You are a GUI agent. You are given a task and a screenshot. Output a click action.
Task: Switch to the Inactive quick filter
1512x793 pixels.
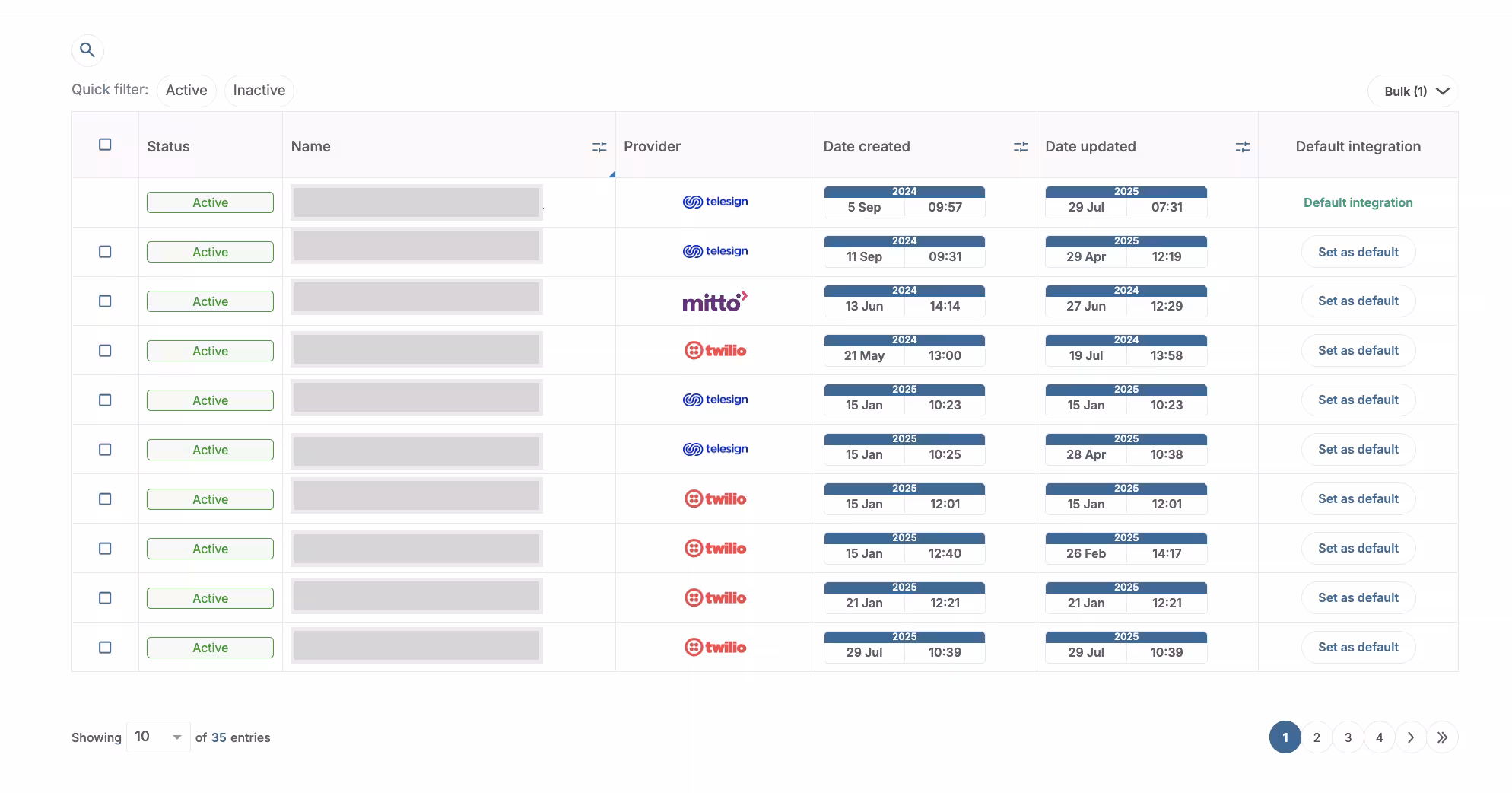pos(259,90)
